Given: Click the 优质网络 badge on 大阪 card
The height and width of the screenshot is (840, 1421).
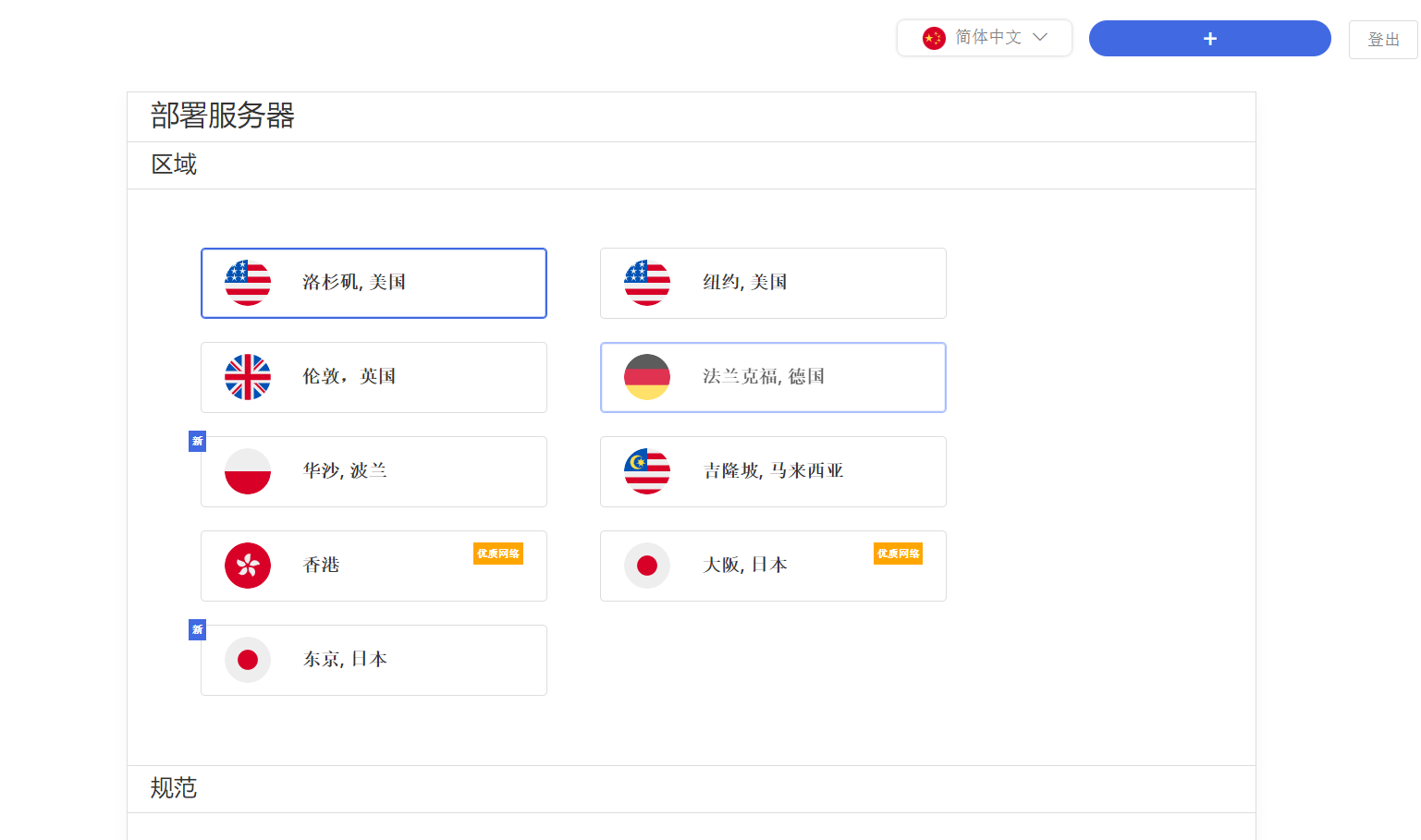Looking at the screenshot, I should pos(898,554).
